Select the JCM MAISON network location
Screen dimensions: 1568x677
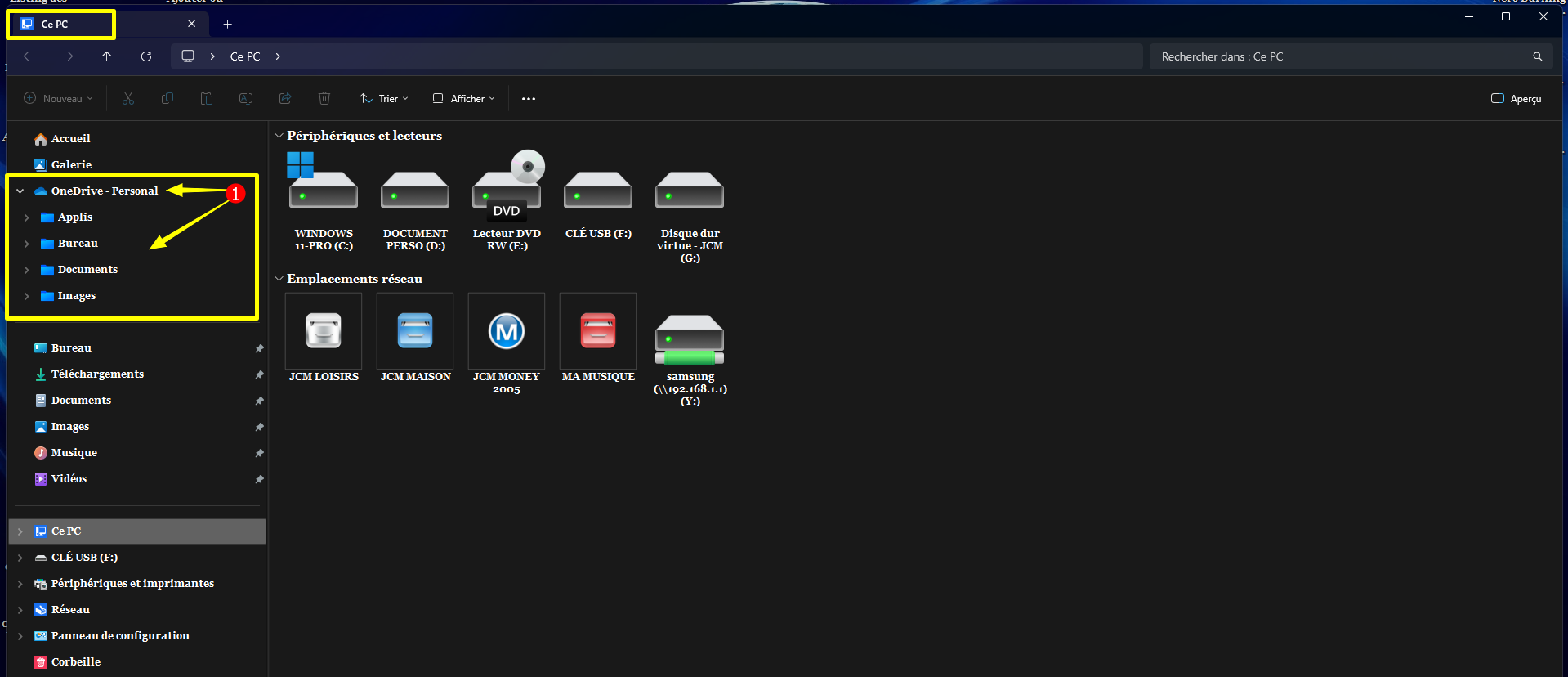point(415,338)
